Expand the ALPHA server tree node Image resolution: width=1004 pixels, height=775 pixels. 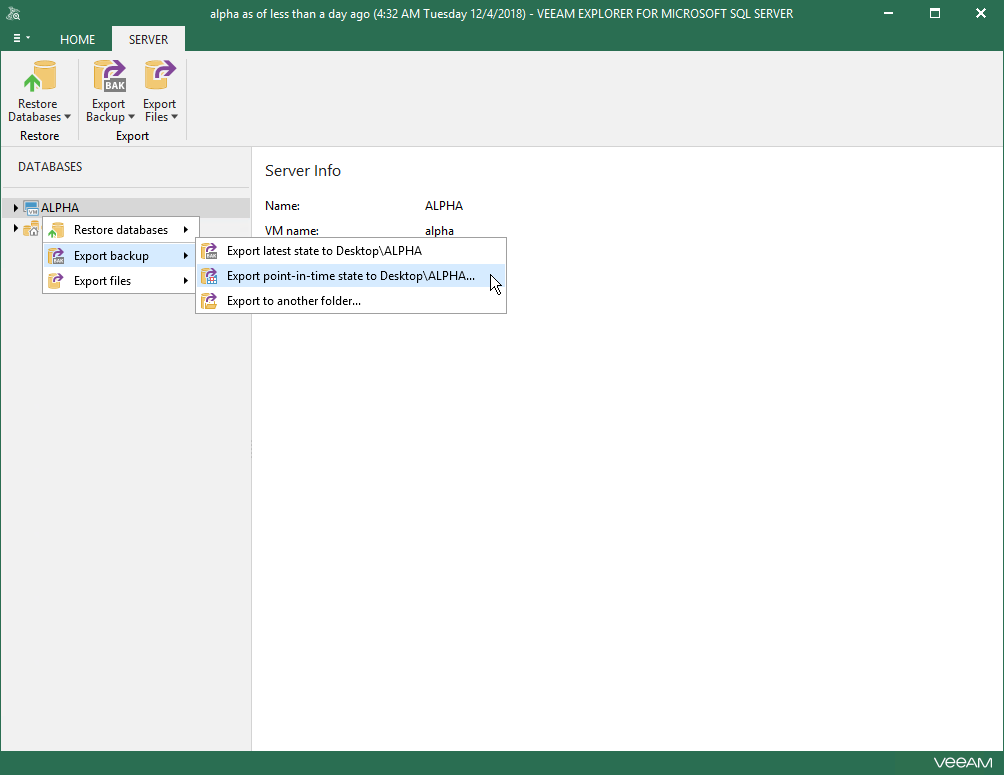pos(15,208)
